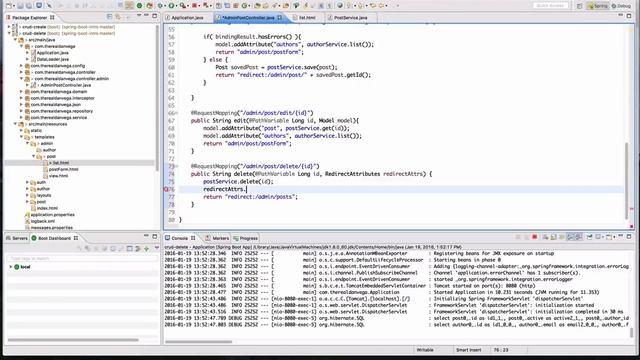This screenshot has height=360, width=640.
Task: Maximize the Package Explorer panel
Action: click(155, 16)
